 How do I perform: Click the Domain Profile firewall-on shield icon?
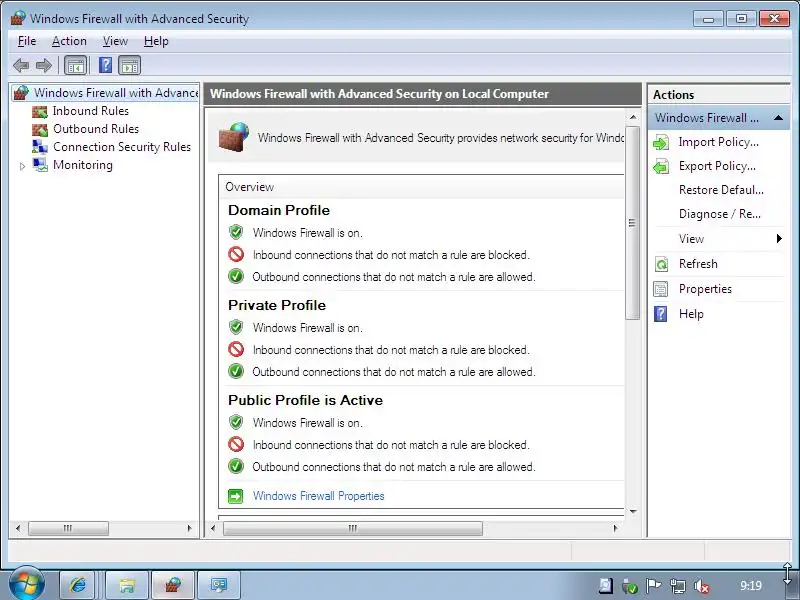tap(236, 232)
